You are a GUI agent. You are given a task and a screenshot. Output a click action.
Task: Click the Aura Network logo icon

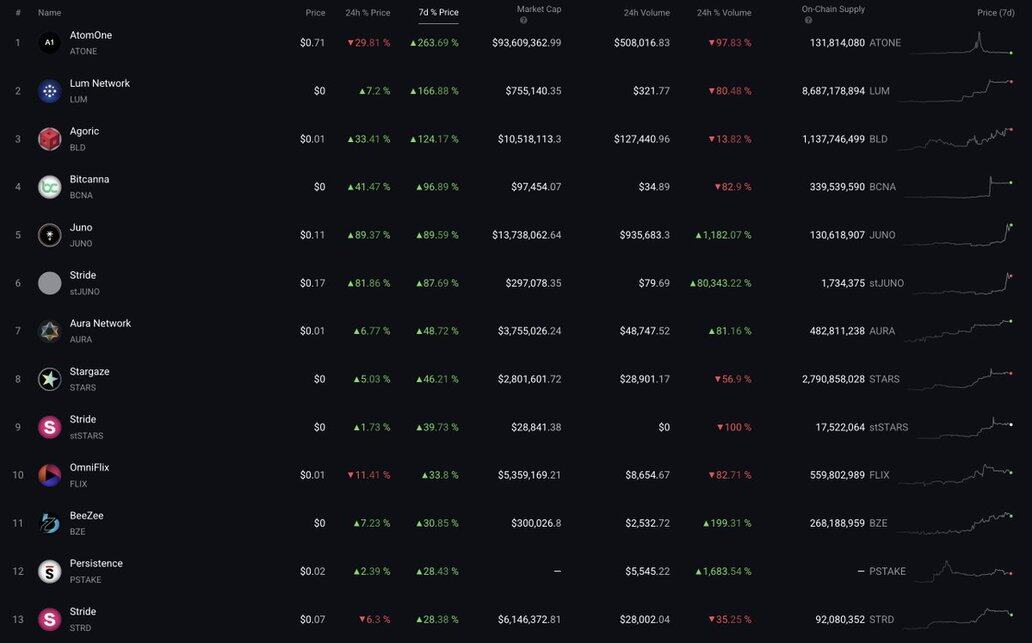49,331
